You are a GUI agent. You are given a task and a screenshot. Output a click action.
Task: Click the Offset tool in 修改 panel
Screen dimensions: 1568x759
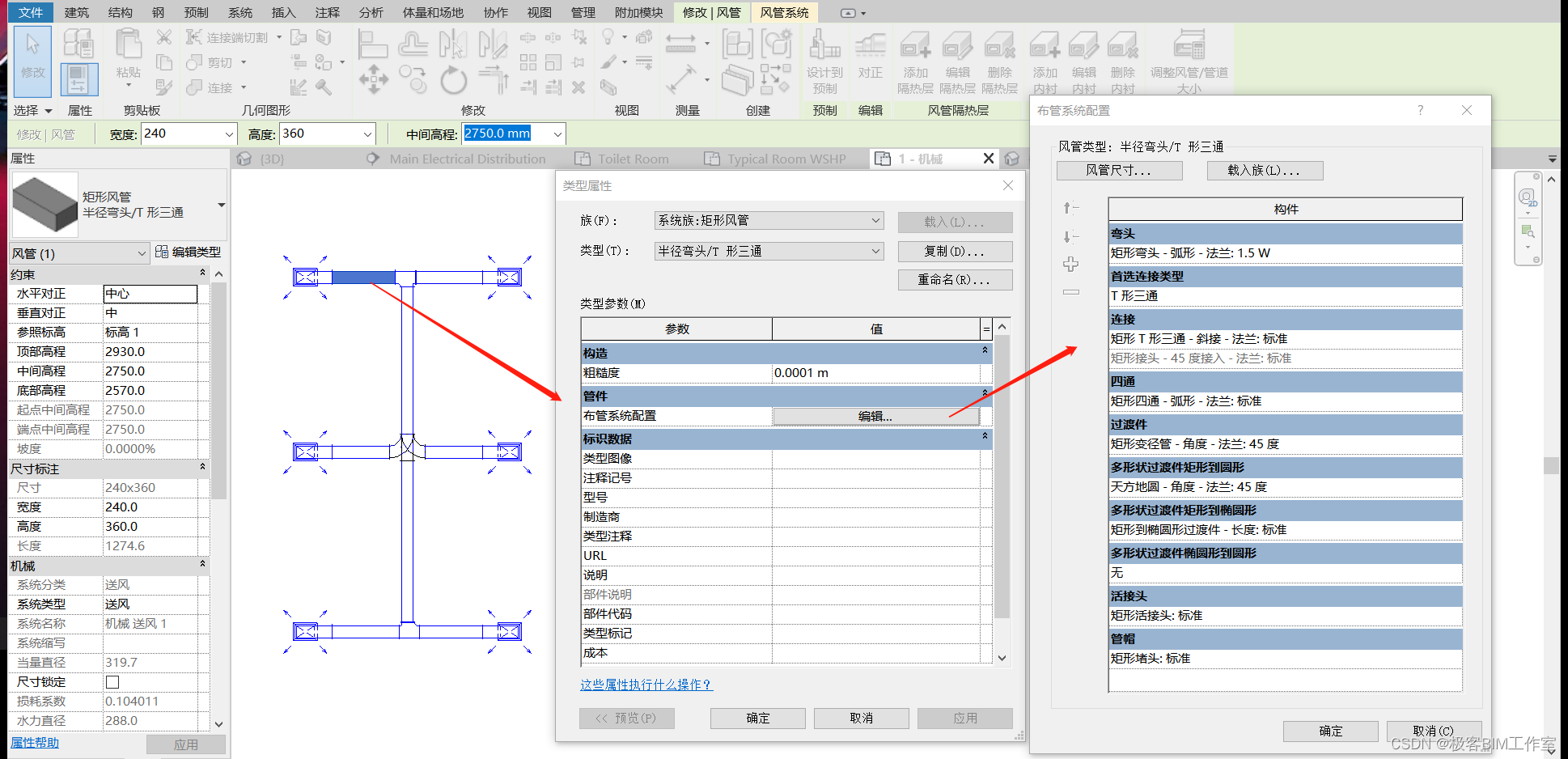tap(413, 44)
